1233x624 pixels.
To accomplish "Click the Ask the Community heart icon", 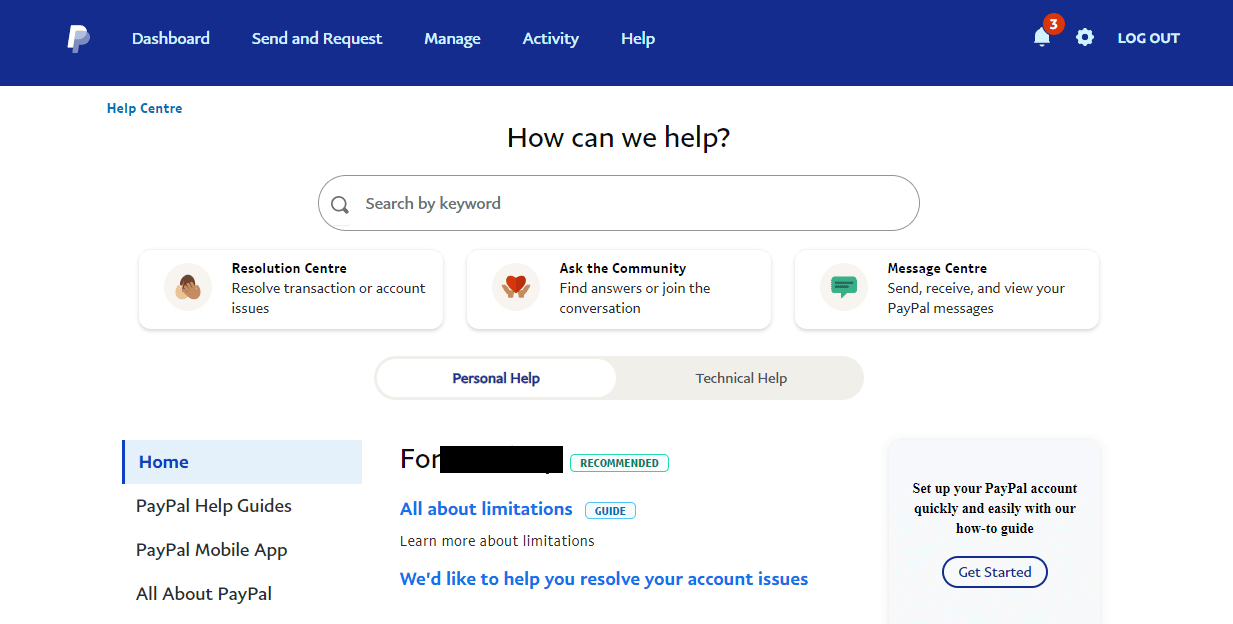I will click(x=516, y=288).
